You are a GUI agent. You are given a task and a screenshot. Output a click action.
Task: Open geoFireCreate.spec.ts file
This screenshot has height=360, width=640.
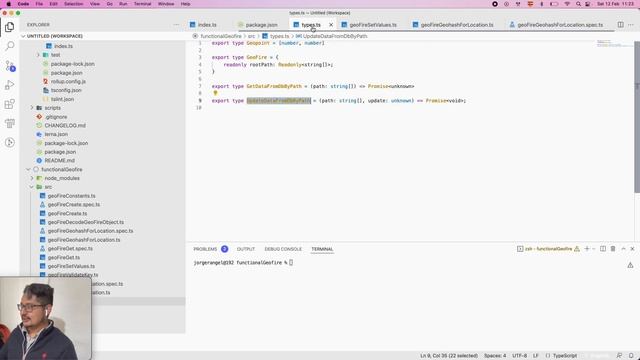coord(73,204)
